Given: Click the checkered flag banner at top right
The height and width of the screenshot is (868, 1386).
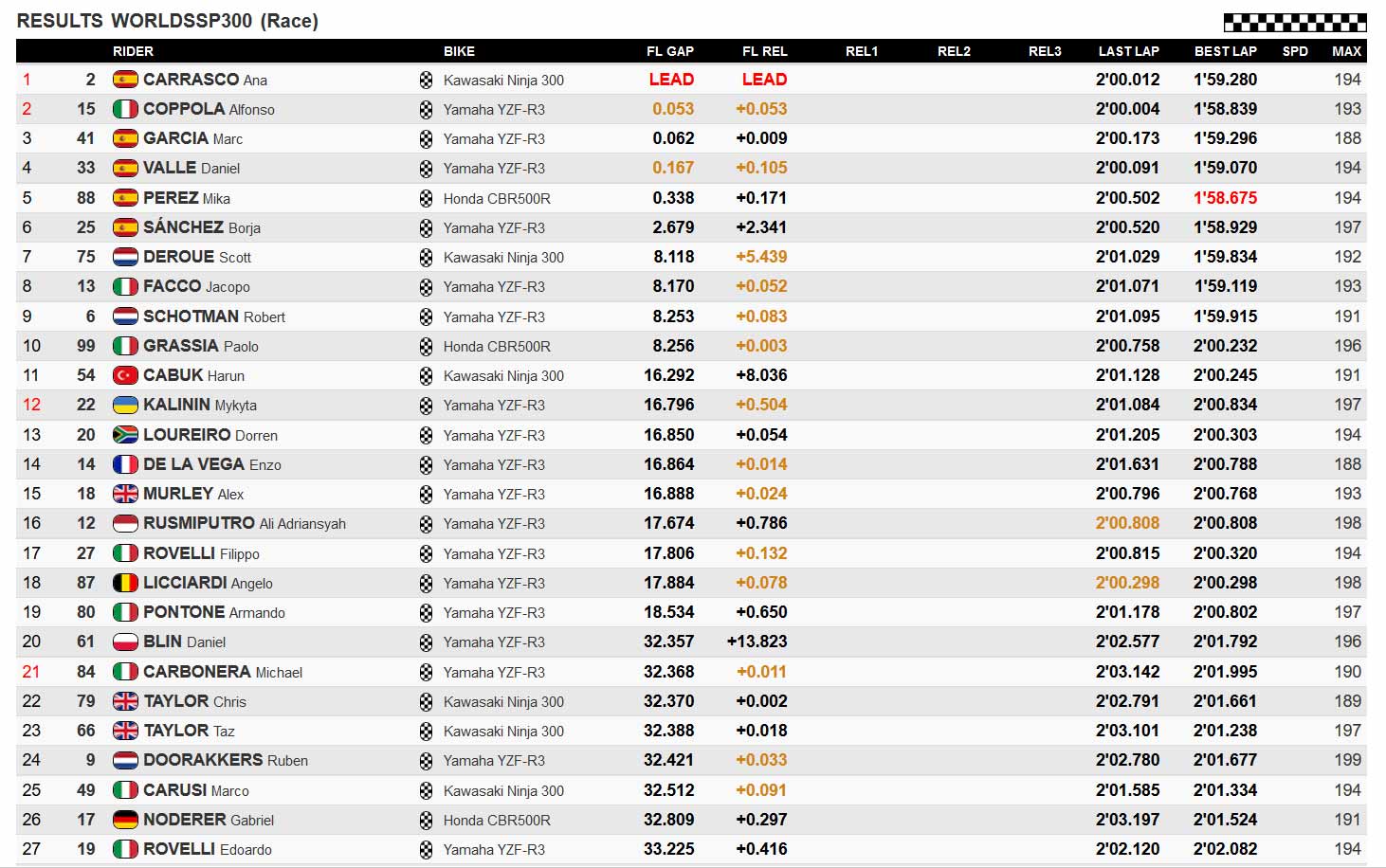Looking at the screenshot, I should coord(1295,22).
